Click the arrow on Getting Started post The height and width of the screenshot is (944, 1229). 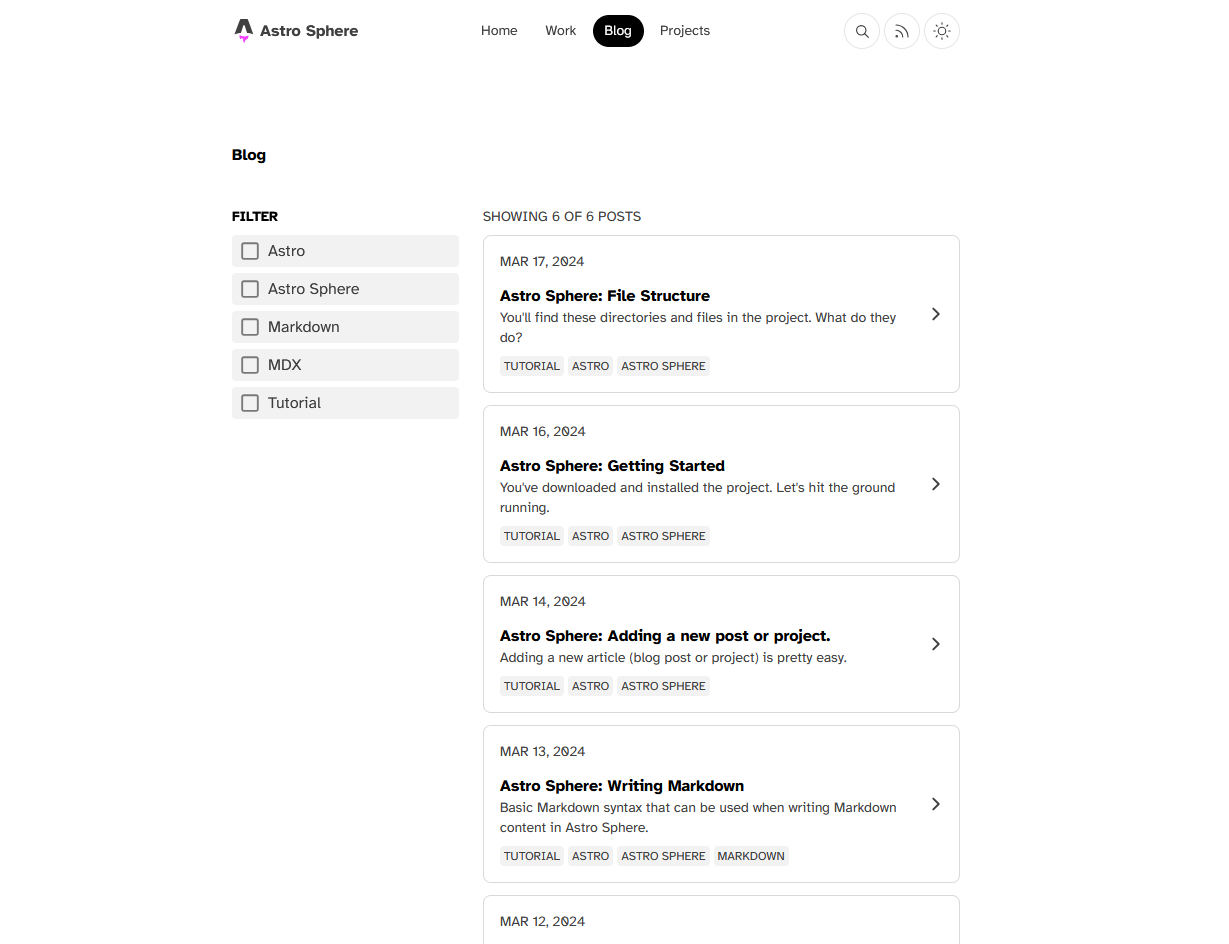point(936,484)
